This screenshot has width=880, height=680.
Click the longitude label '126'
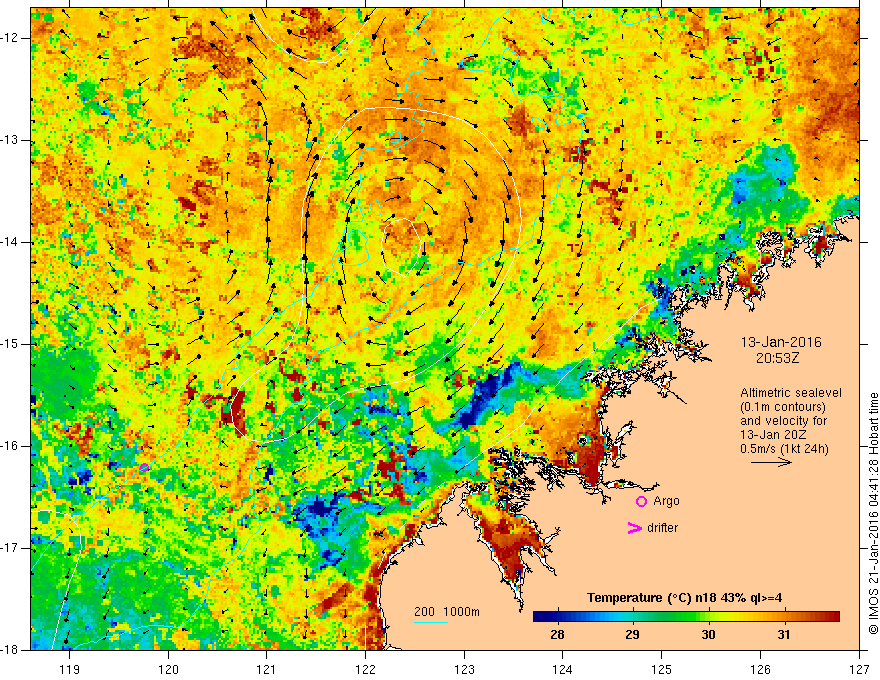pyautogui.click(x=760, y=669)
